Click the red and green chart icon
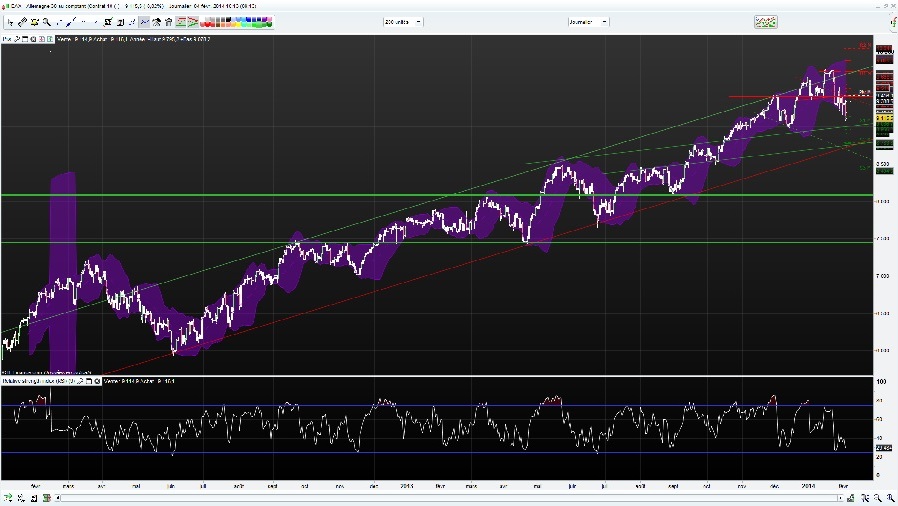Image resolution: width=898 pixels, height=506 pixels. [181, 22]
